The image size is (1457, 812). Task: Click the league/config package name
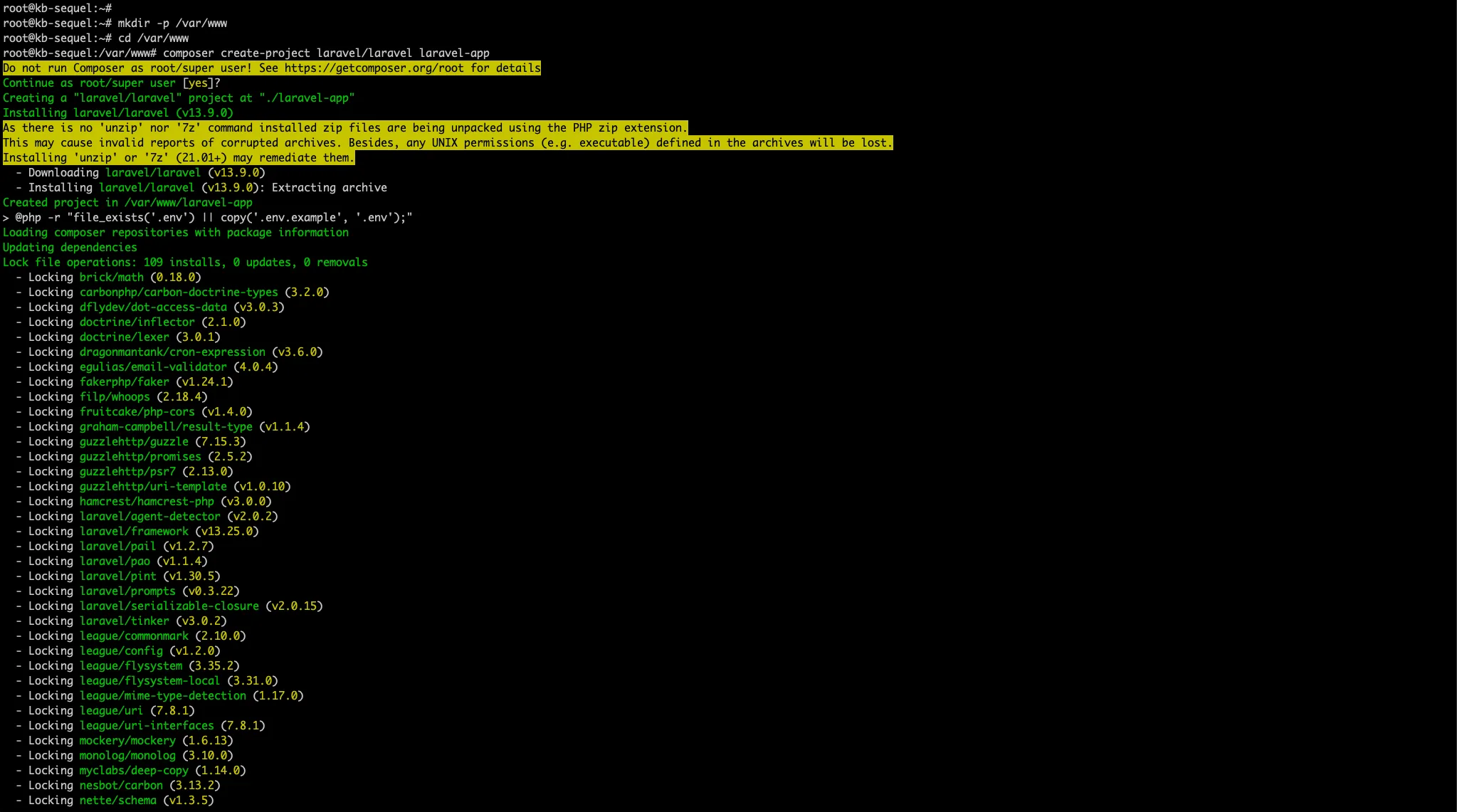pyautogui.click(x=121, y=651)
